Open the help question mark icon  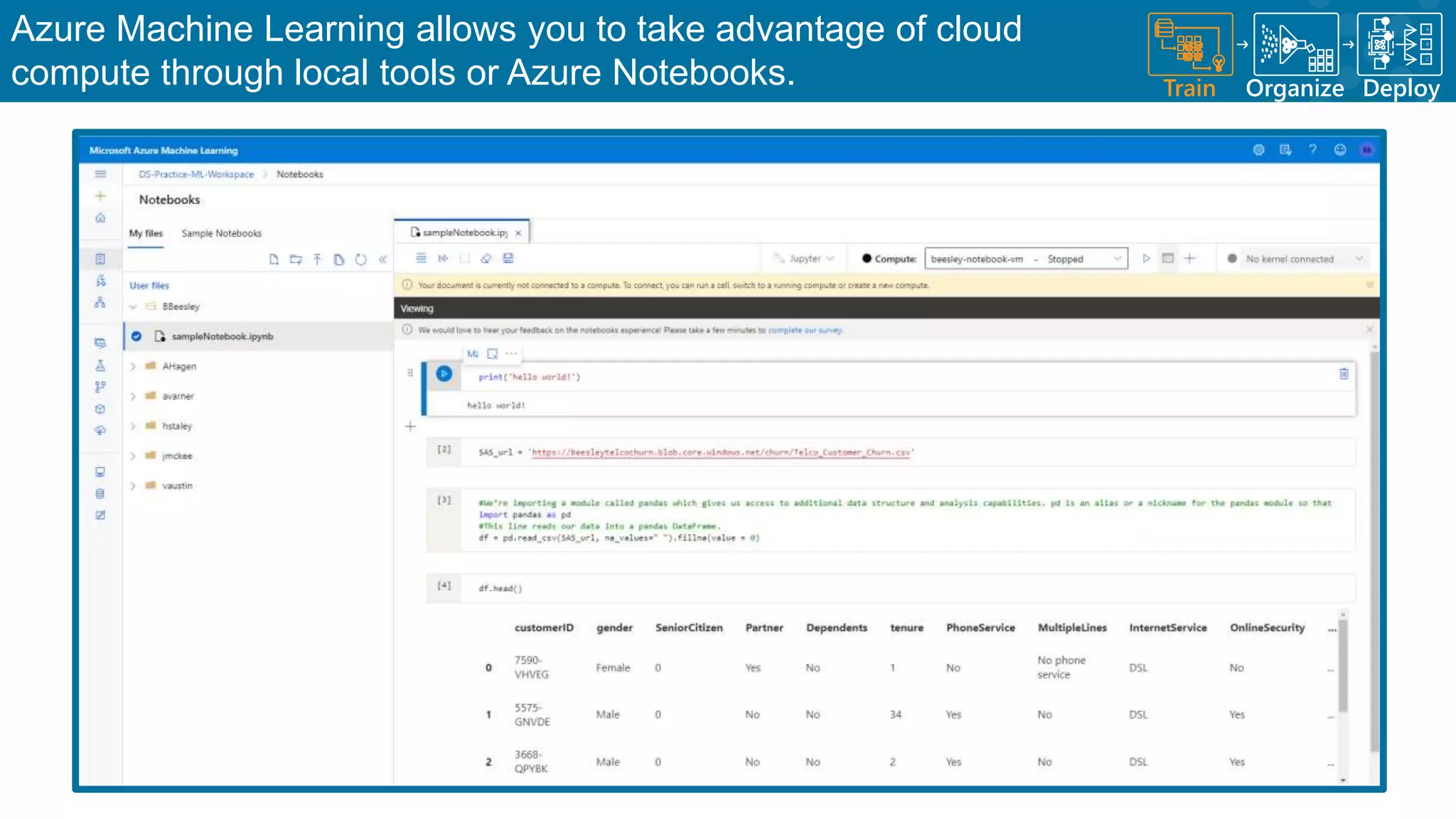coord(1312,149)
